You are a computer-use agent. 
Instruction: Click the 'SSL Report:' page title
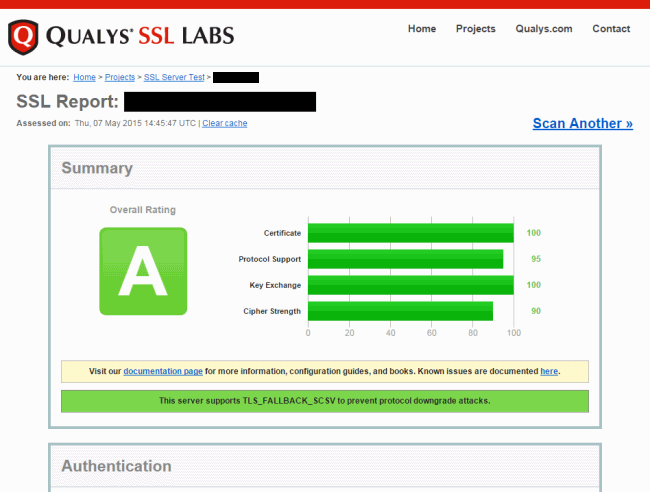(x=68, y=102)
